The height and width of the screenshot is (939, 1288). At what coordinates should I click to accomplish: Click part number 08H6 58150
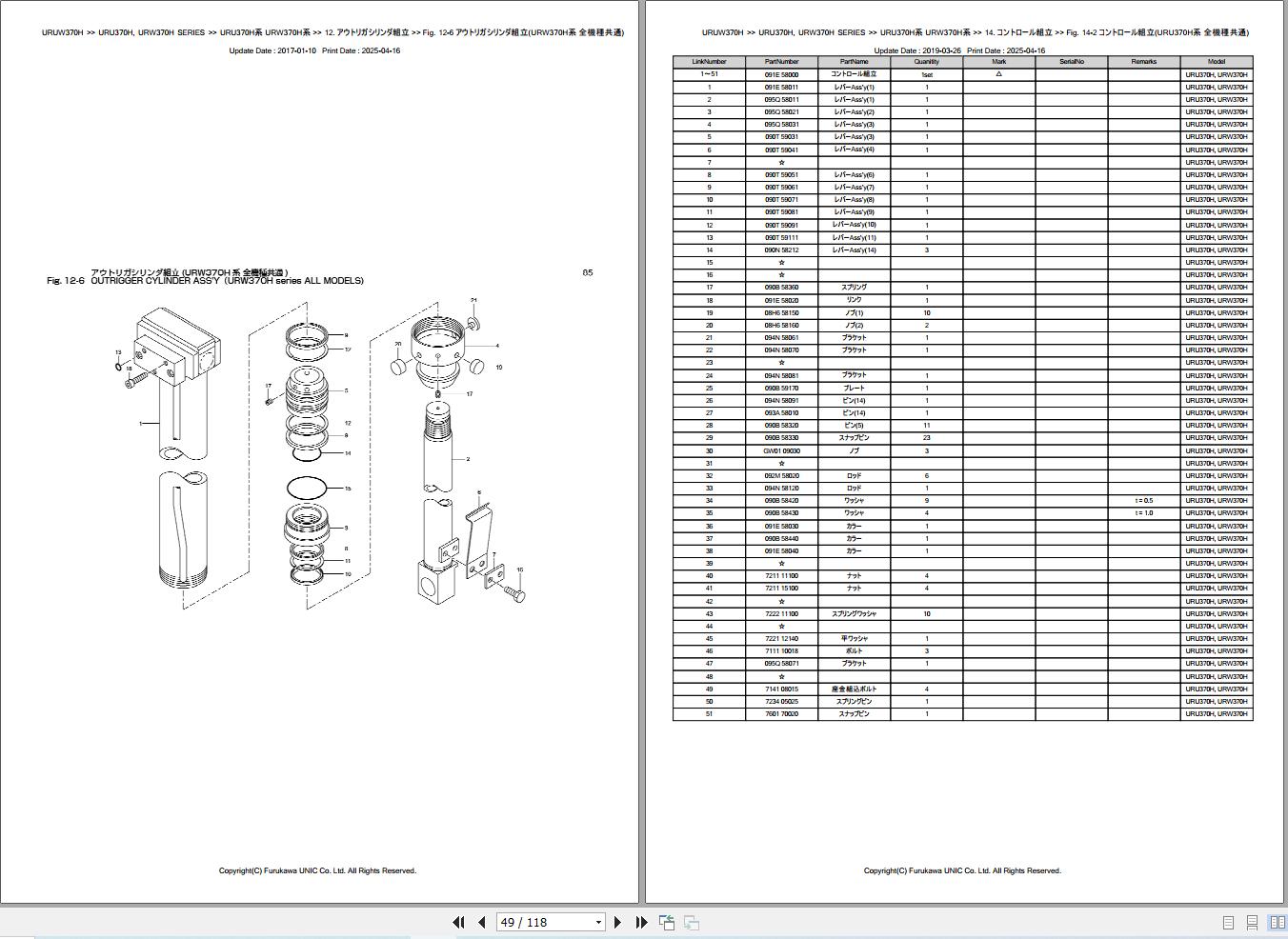click(781, 312)
